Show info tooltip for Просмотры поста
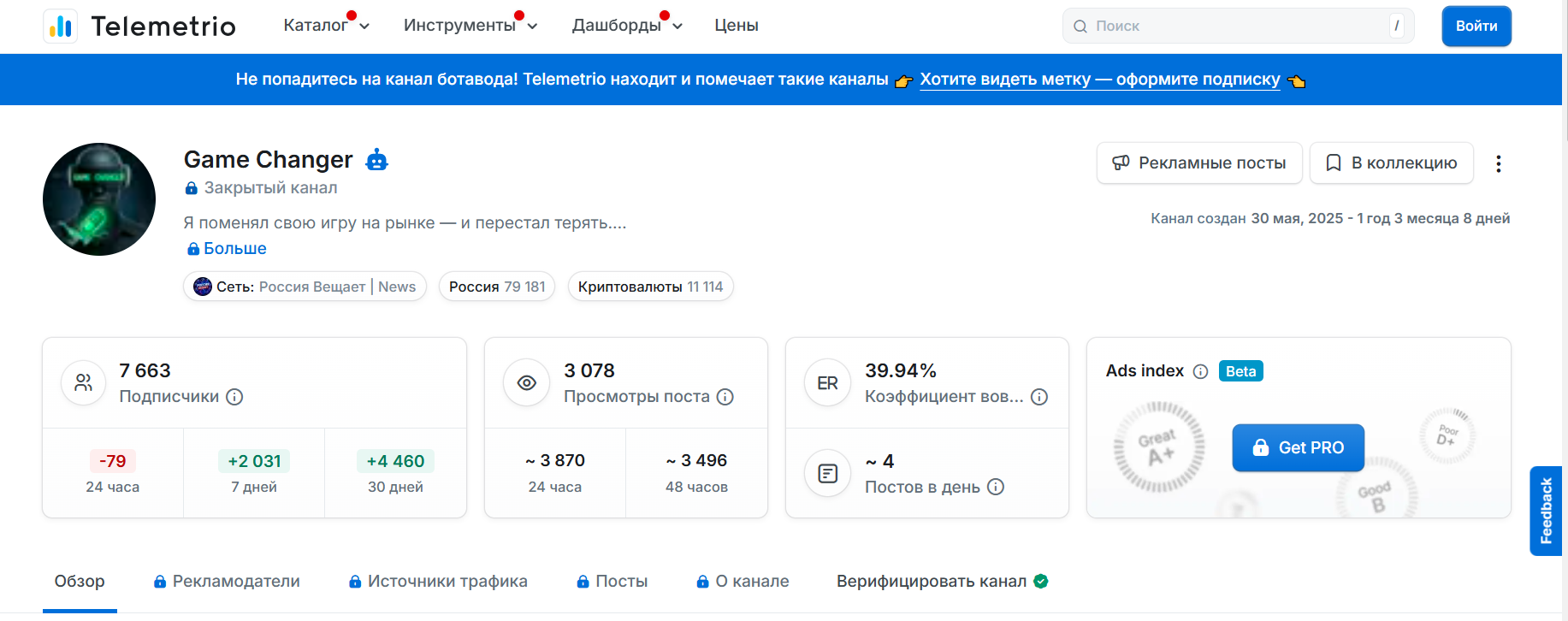The height and width of the screenshot is (621, 1568). pyautogui.click(x=725, y=397)
